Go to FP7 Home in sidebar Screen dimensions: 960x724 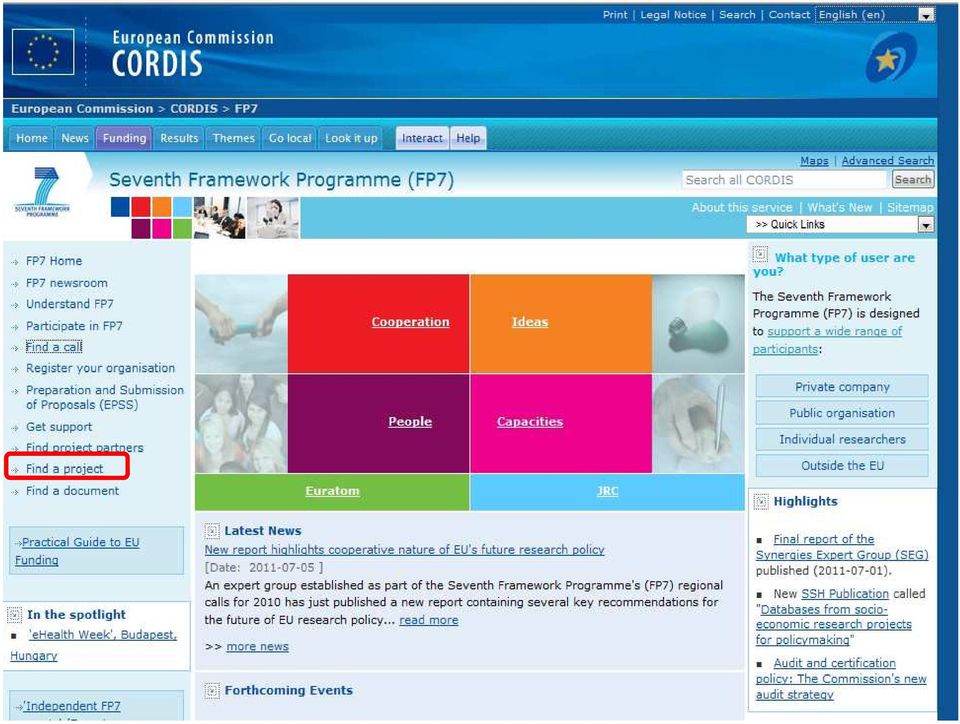(54, 261)
